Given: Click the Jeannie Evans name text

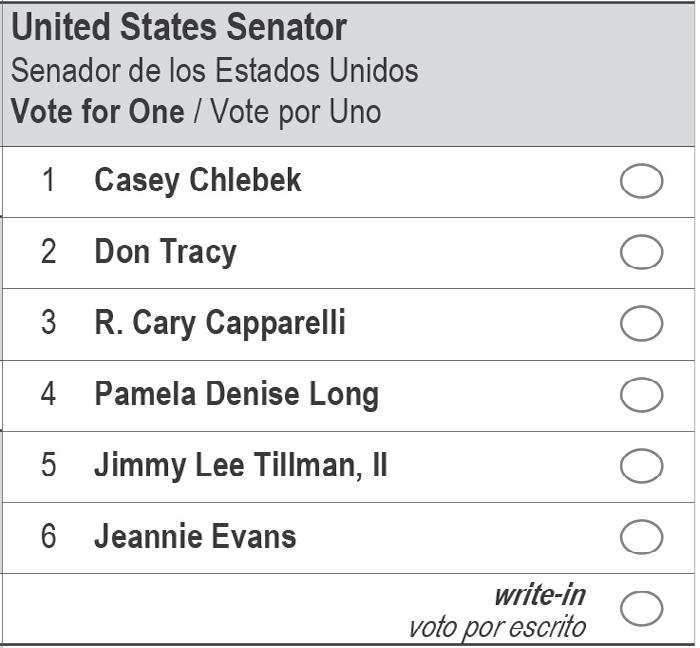Looking at the screenshot, I should [x=195, y=537].
